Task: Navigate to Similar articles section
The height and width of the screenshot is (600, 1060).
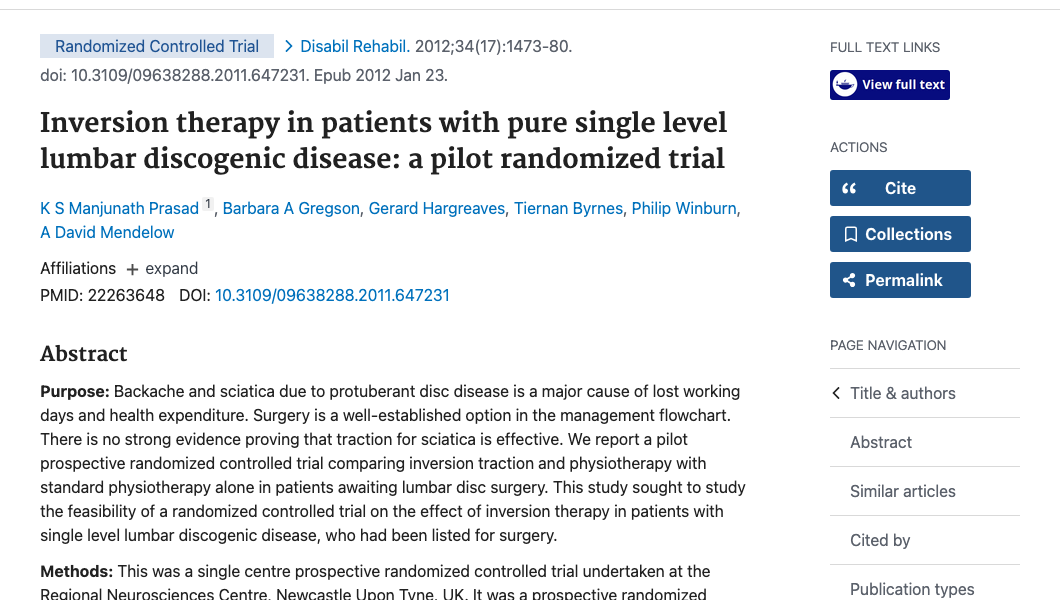Action: point(902,491)
